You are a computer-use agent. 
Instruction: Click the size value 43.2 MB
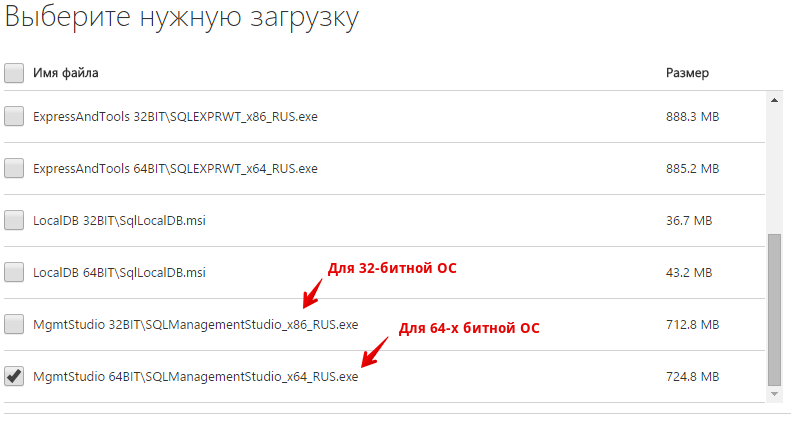[689, 273]
